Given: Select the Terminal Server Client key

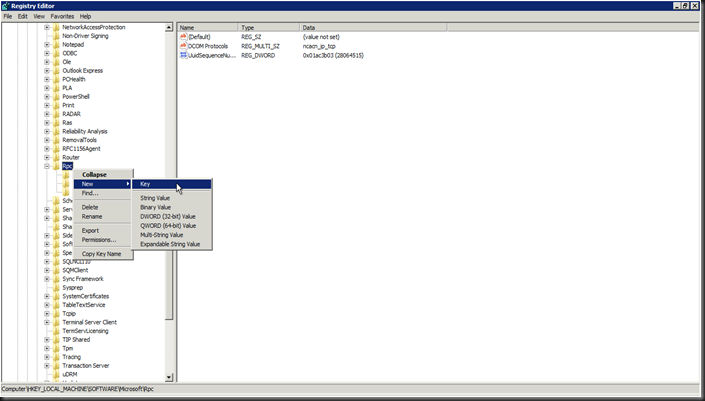Looking at the screenshot, I should [89, 322].
